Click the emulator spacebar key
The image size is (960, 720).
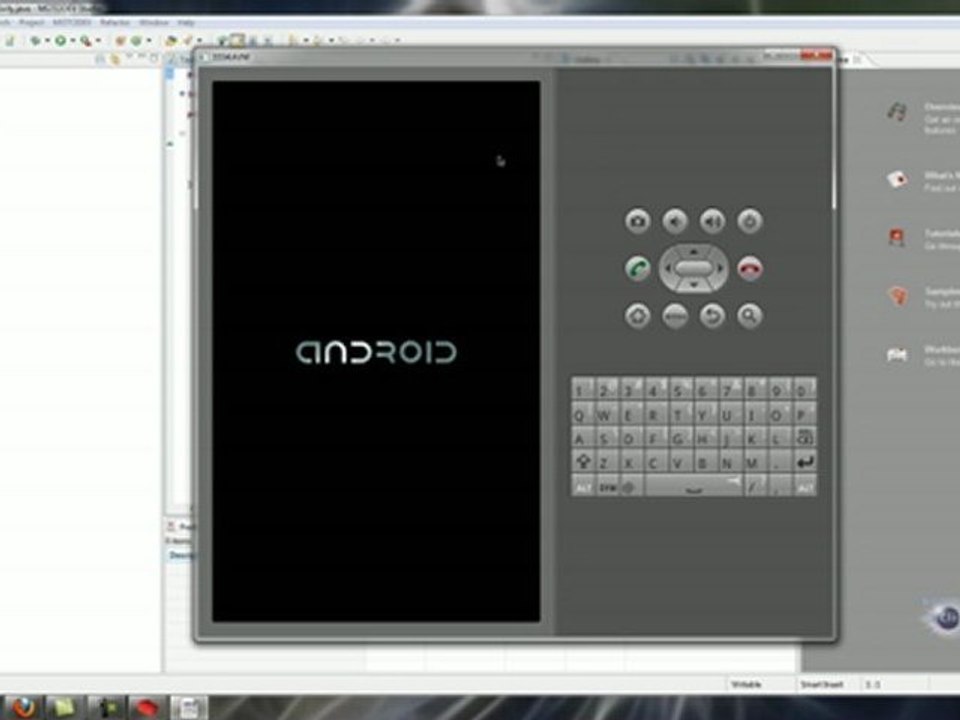click(x=693, y=486)
